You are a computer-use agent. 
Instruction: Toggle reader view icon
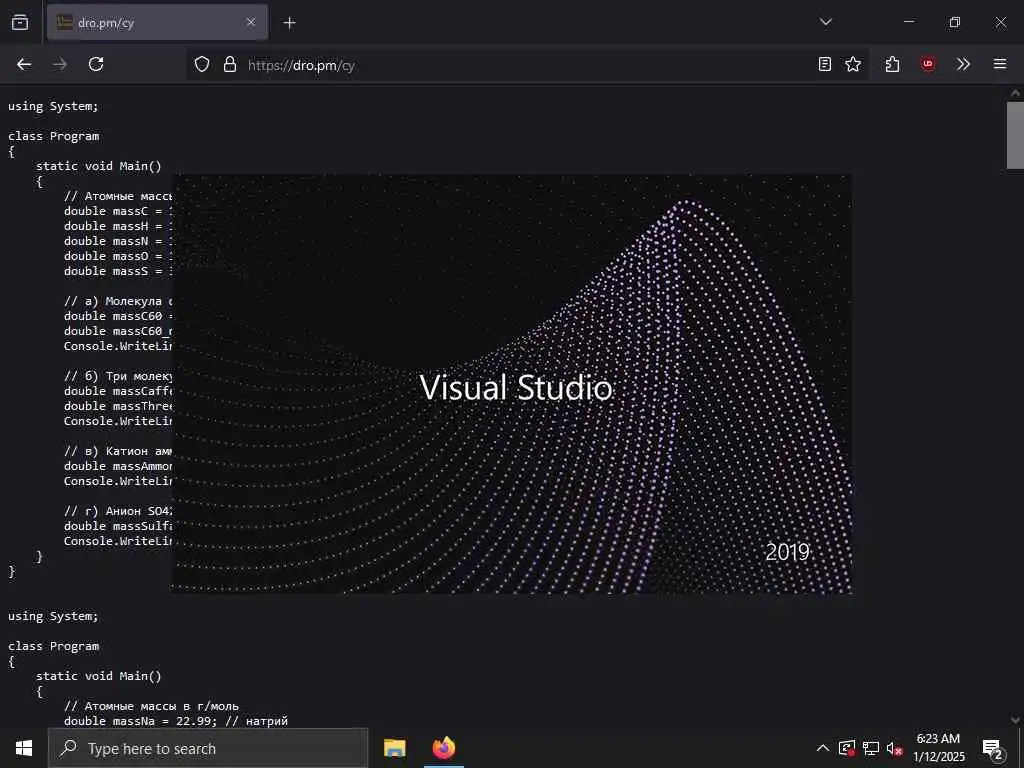click(825, 64)
